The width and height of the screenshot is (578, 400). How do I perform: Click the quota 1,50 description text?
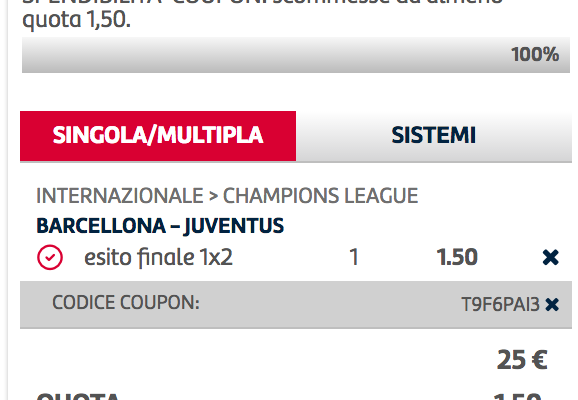click(76, 20)
